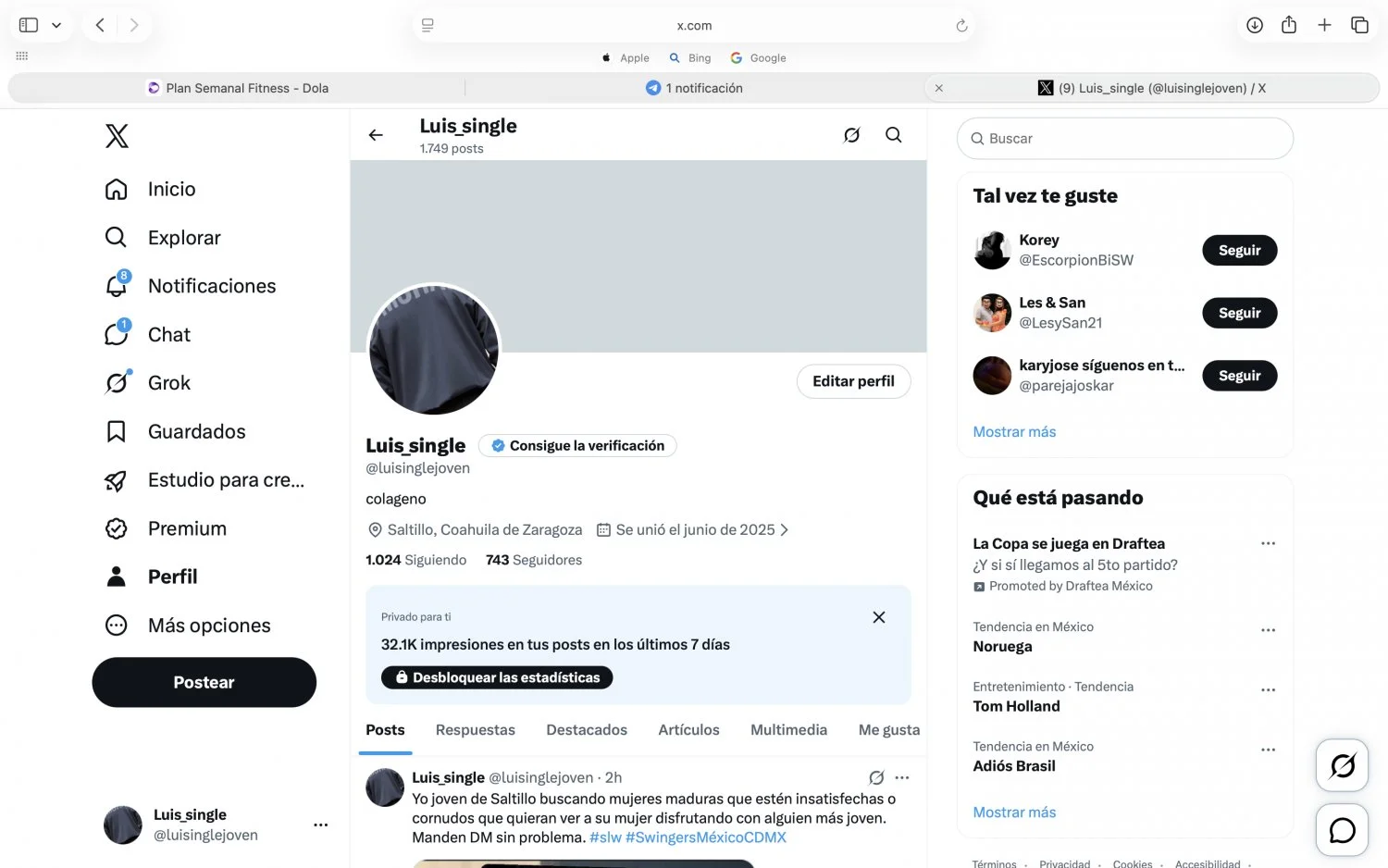Switch to the Me gusta tab
Image resolution: width=1388 pixels, height=868 pixels.
pyautogui.click(x=889, y=730)
